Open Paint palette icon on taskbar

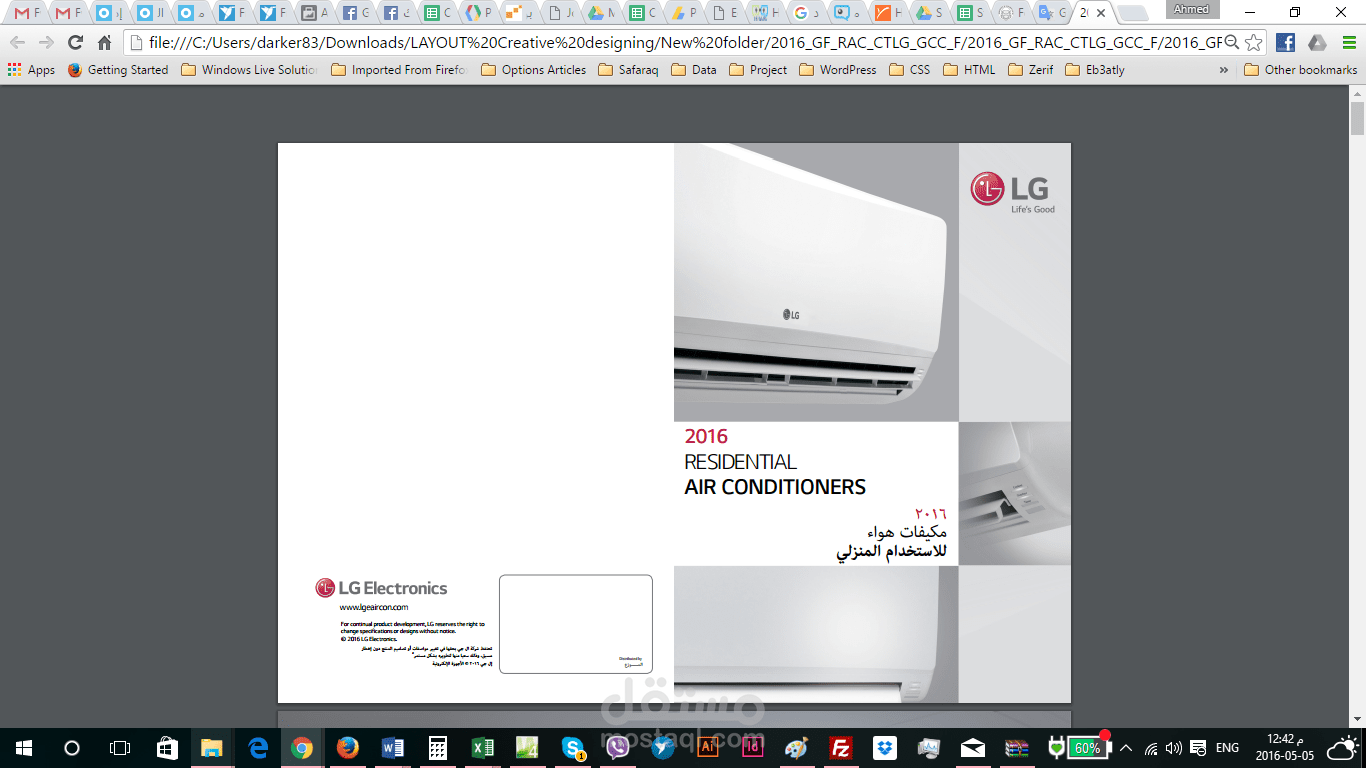[x=796, y=748]
